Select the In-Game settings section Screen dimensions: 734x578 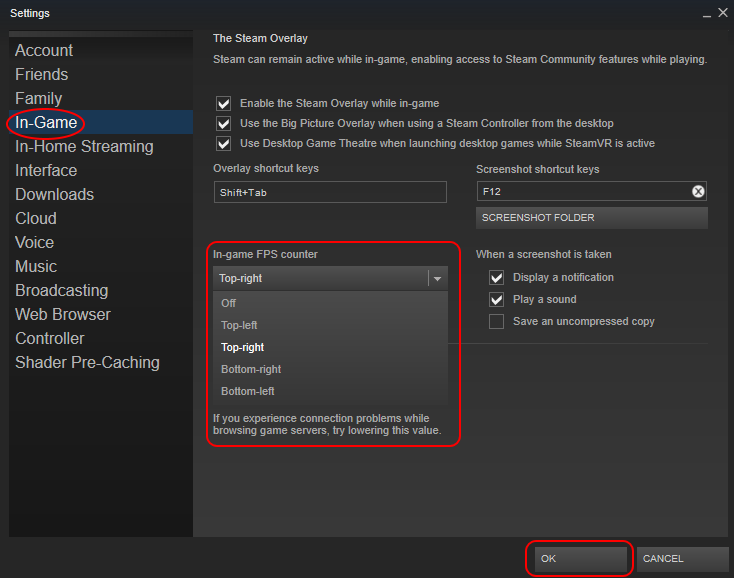tap(101, 122)
